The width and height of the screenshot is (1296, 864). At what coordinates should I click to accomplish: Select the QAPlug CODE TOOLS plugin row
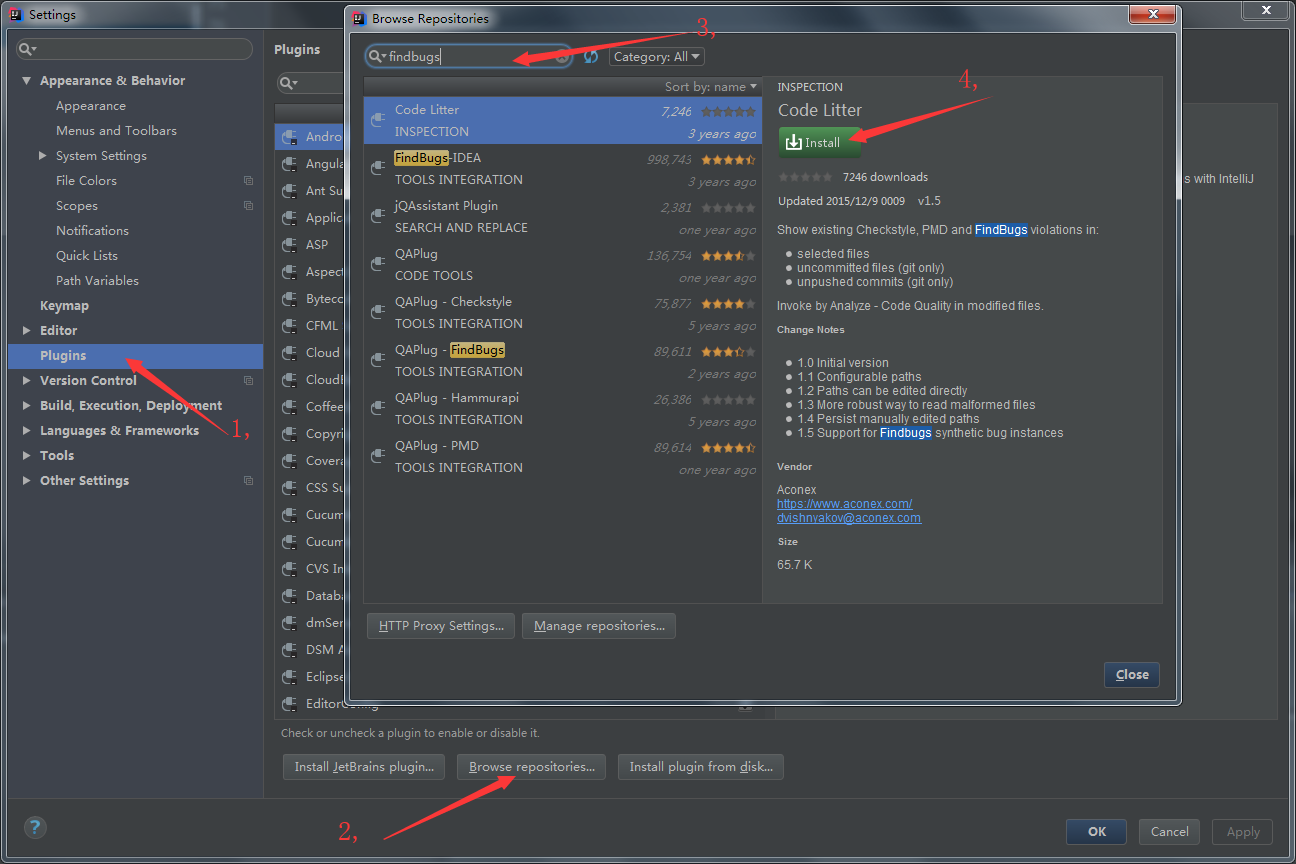point(562,264)
